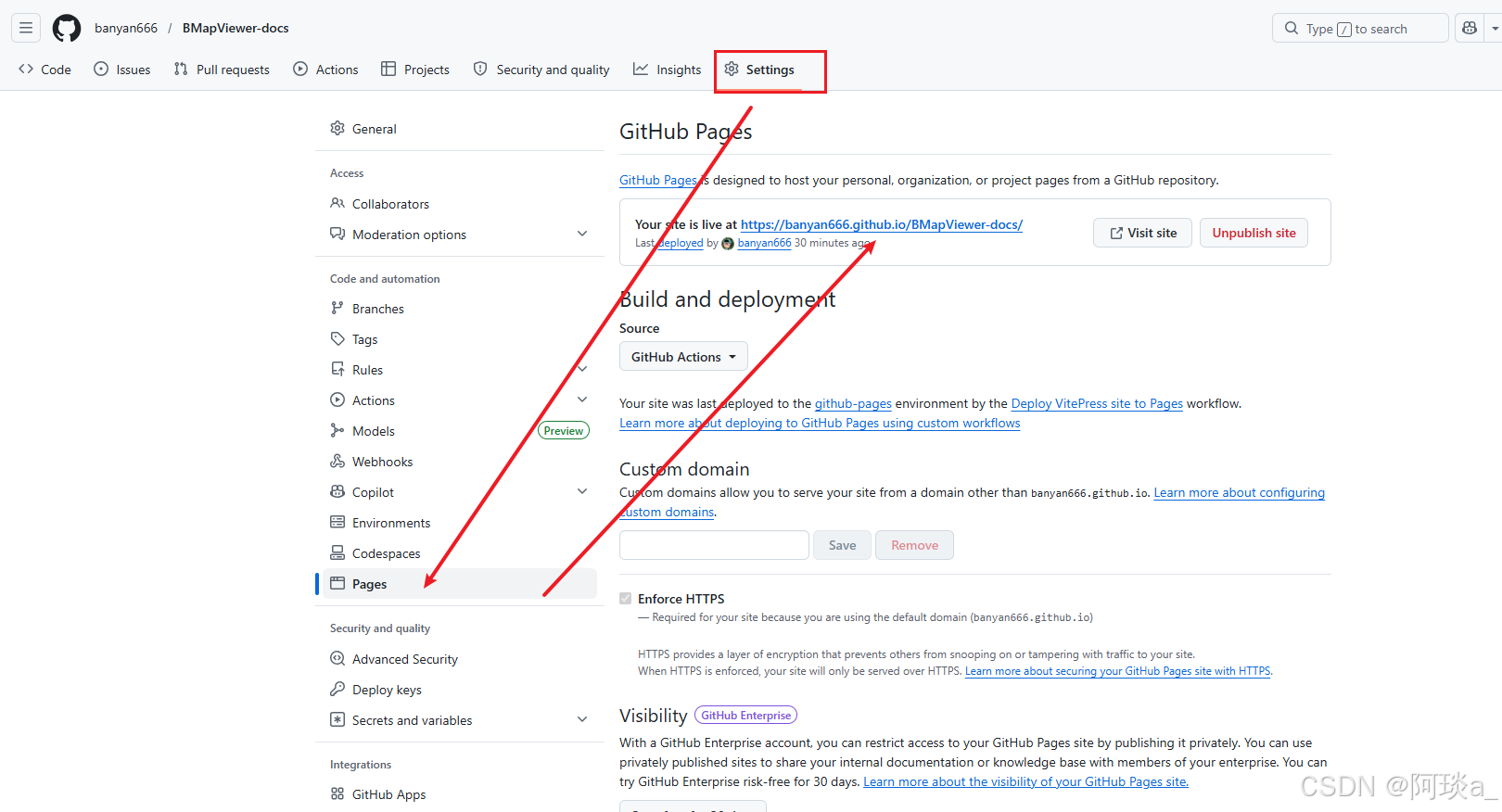The image size is (1502, 812).
Task: Open the dropdown arrow next to Copilot header
Action: pyautogui.click(x=1494, y=28)
